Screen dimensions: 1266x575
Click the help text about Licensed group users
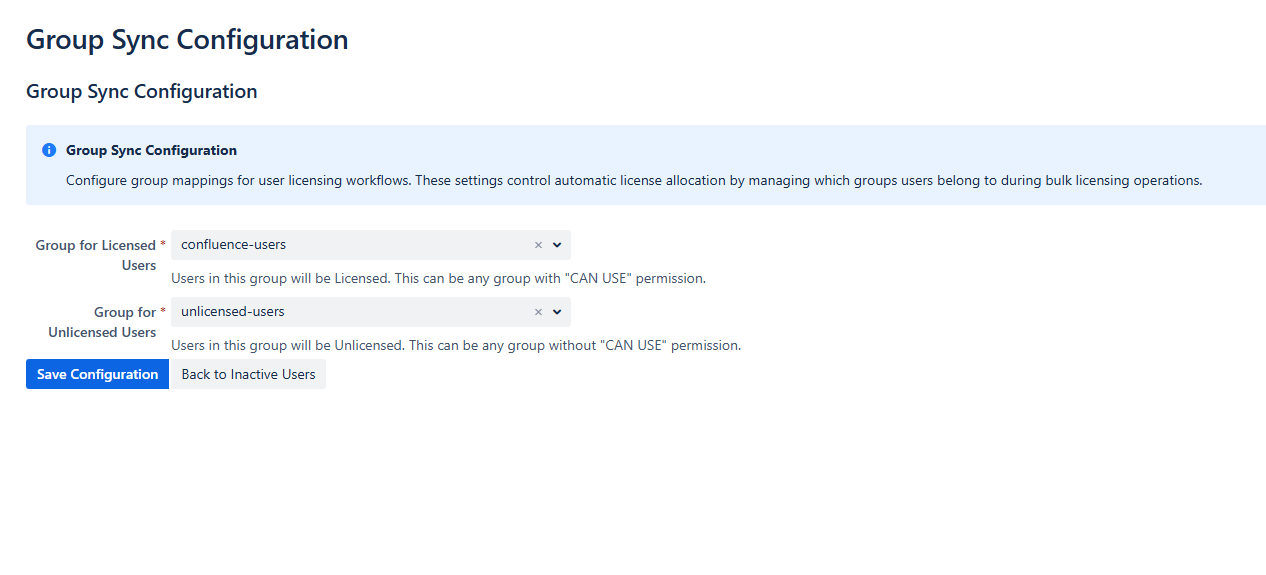[438, 278]
